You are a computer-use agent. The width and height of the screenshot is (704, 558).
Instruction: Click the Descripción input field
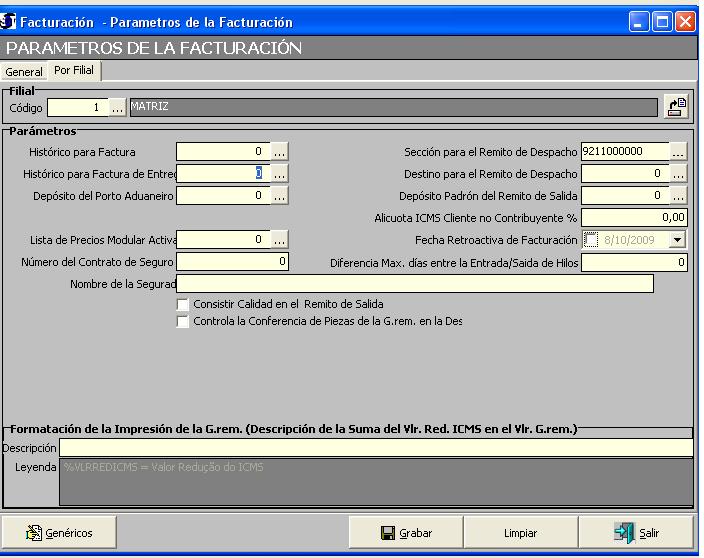[375, 448]
